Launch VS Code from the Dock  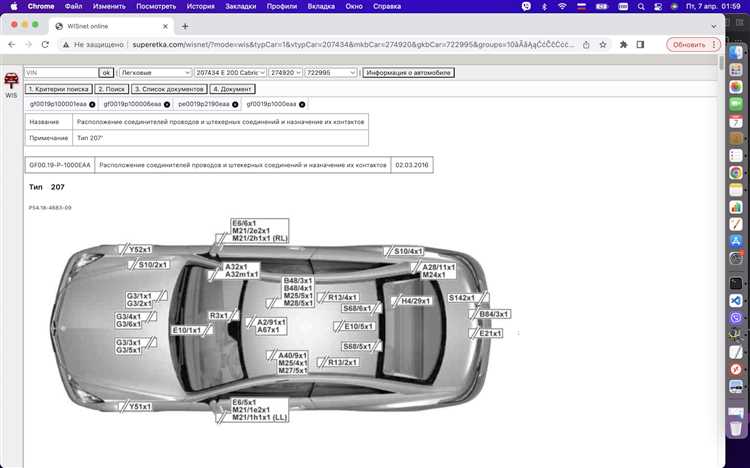pyautogui.click(x=736, y=300)
